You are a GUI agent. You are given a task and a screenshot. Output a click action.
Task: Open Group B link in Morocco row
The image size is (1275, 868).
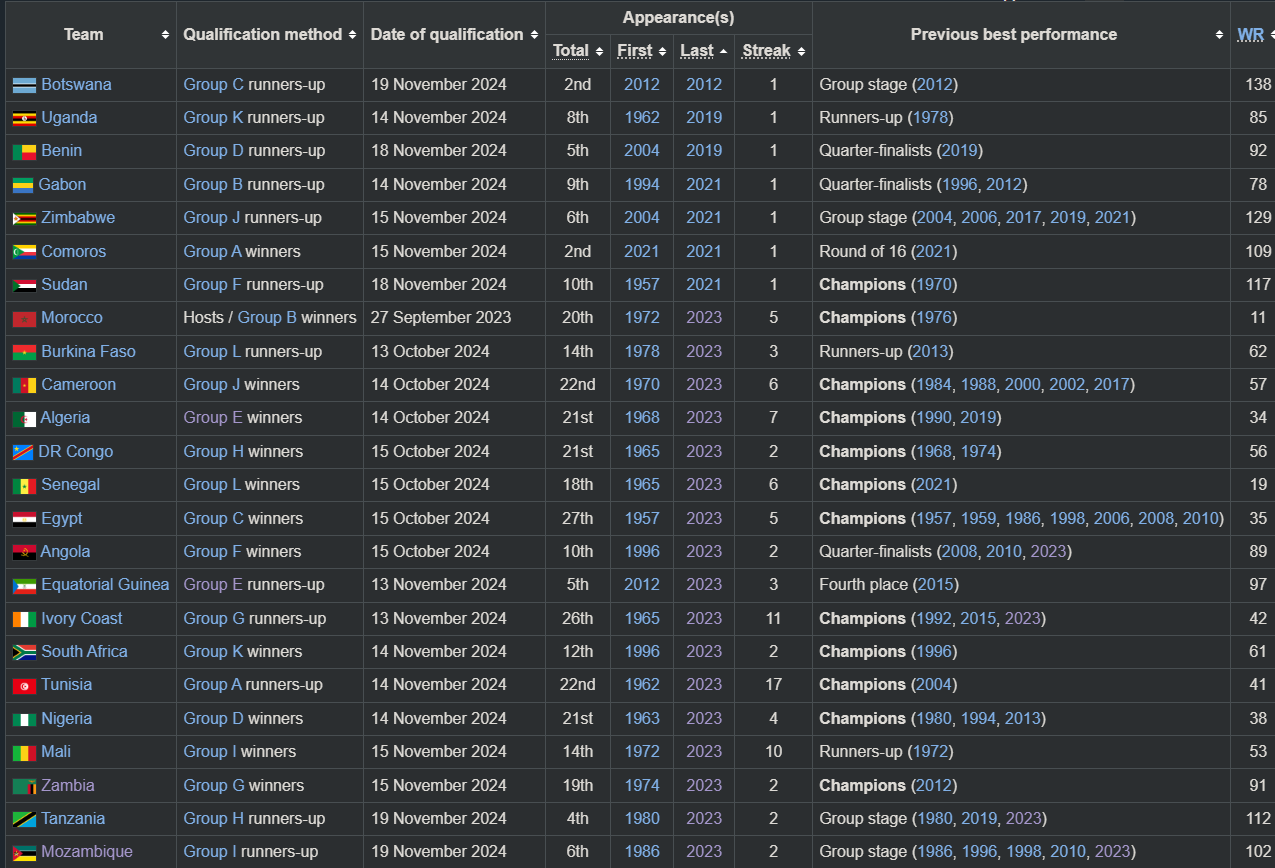(267, 317)
